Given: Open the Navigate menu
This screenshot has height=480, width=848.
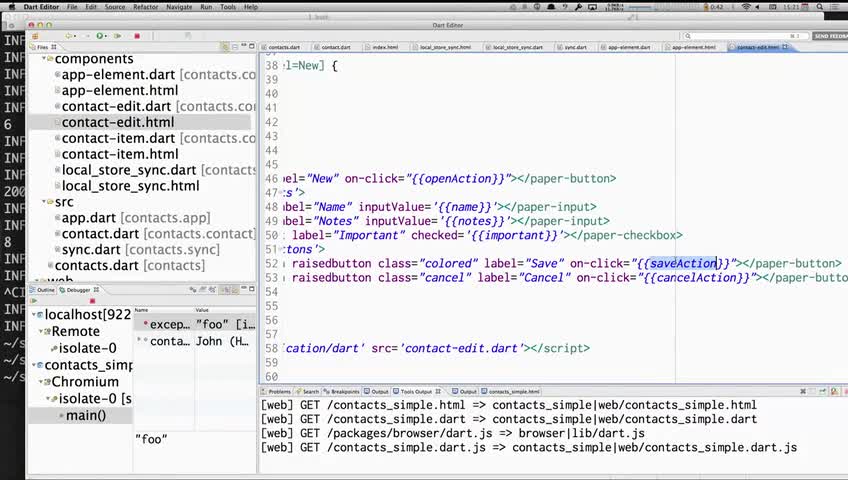Looking at the screenshot, I should (x=179, y=7).
